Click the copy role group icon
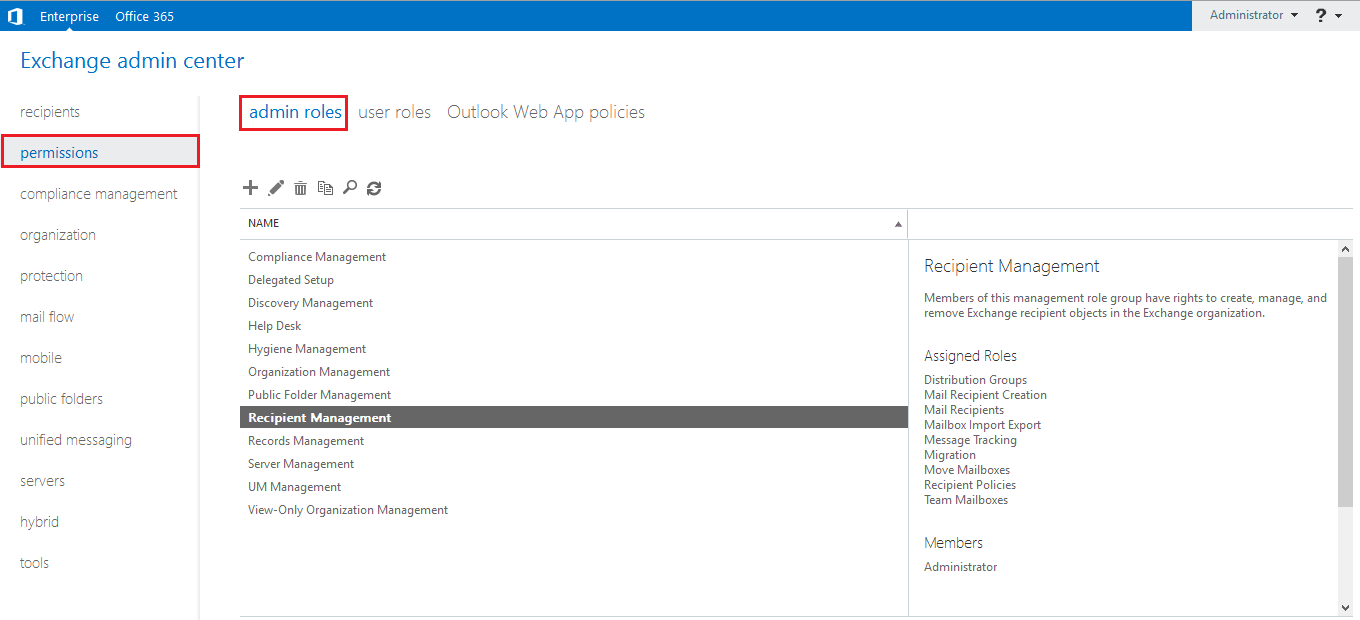Screen dimensions: 1360x620 [x=325, y=188]
